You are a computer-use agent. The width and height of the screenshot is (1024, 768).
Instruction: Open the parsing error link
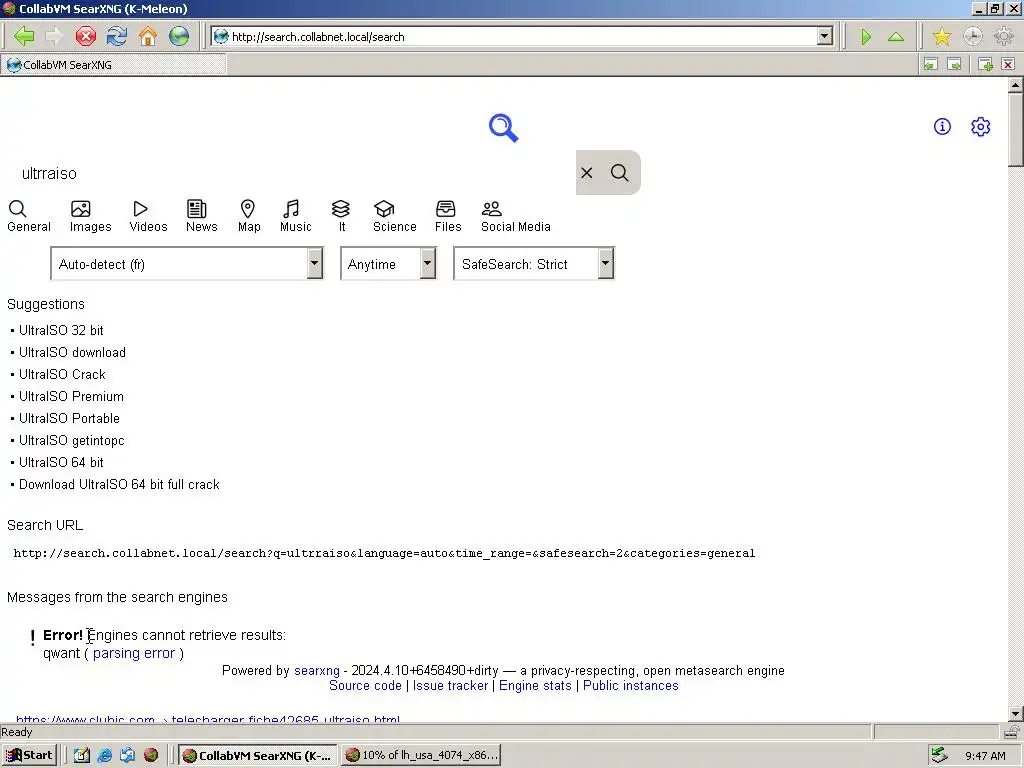pos(134,653)
